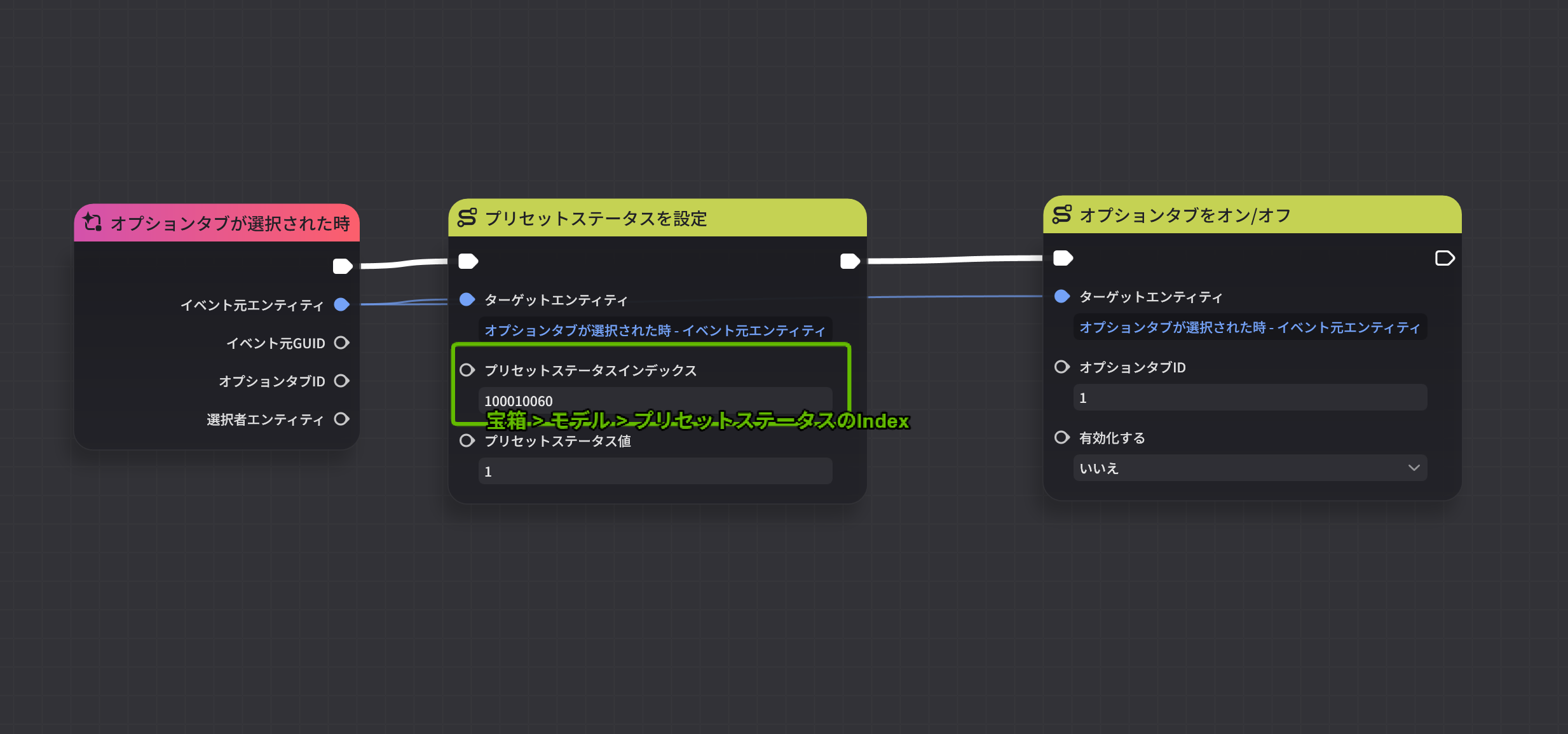Click linked entity text in オプションタブをオン/オフ node
Image resolution: width=1568 pixels, height=734 pixels.
click(1249, 327)
